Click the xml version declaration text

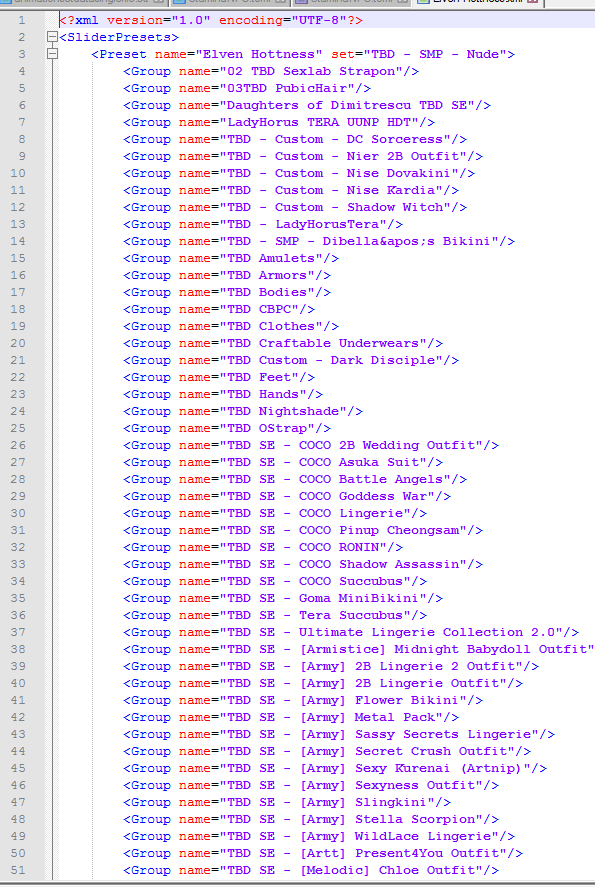click(211, 20)
